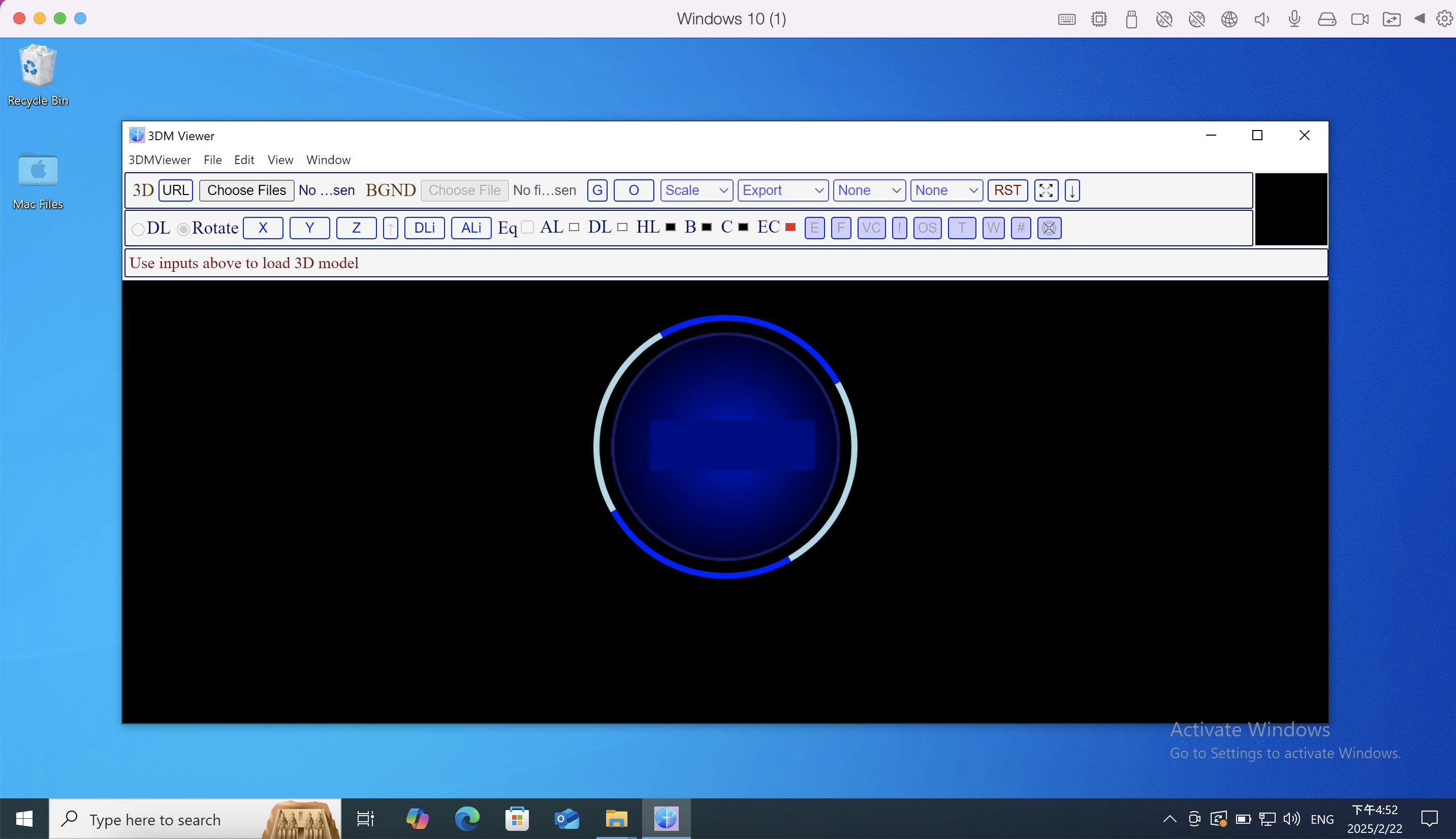Viewport: 1456px width, 839px height.
Task: Select the DL radio button
Action: pyautogui.click(x=138, y=229)
